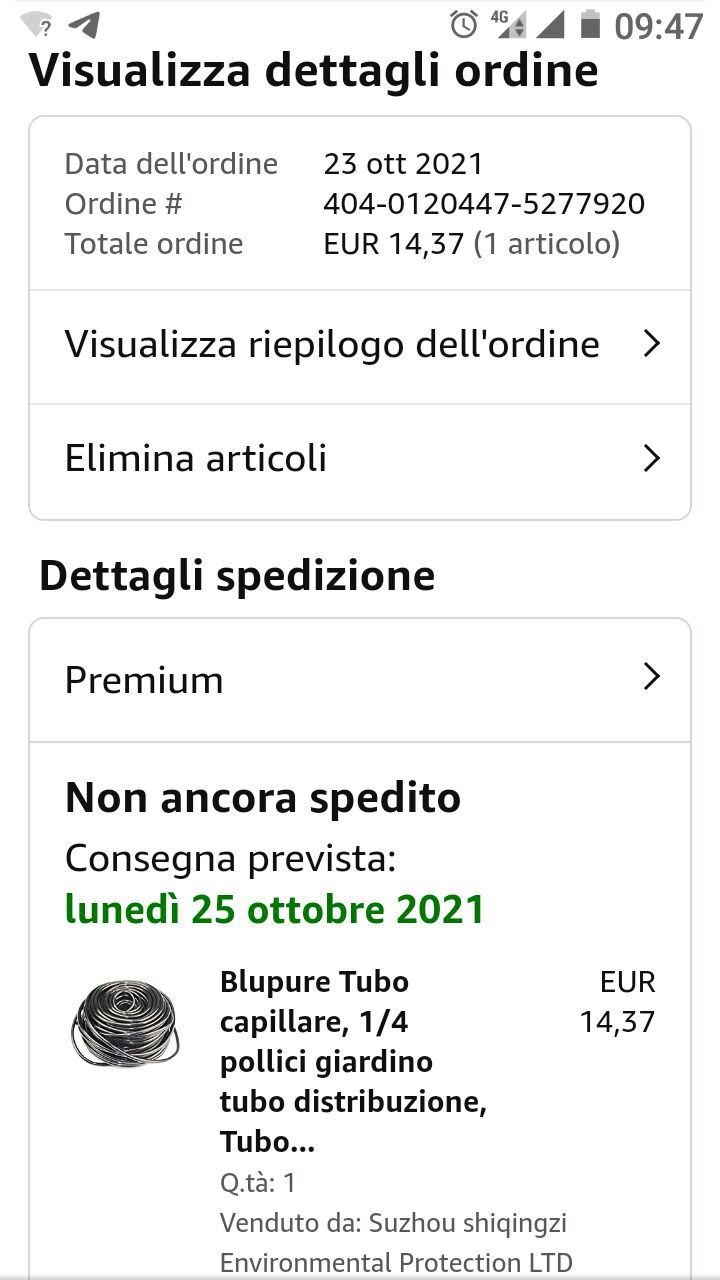Screen dimensions: 720x1280
Task: Tap the Wi-Fi status icon
Action: [x=37, y=24]
